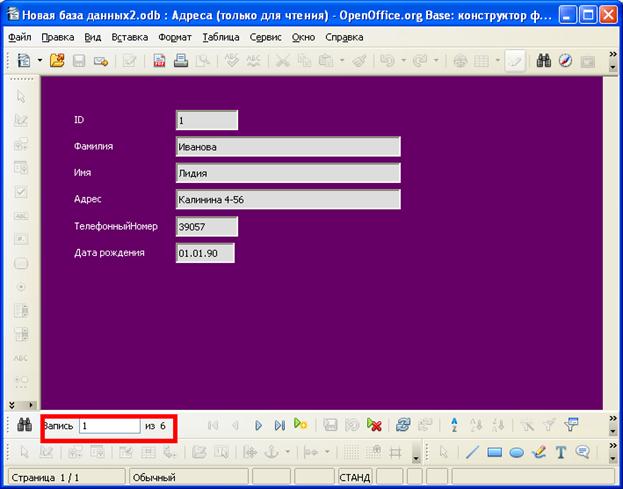623x489 pixels.
Task: Click the Open folder icon
Action: [x=57, y=61]
